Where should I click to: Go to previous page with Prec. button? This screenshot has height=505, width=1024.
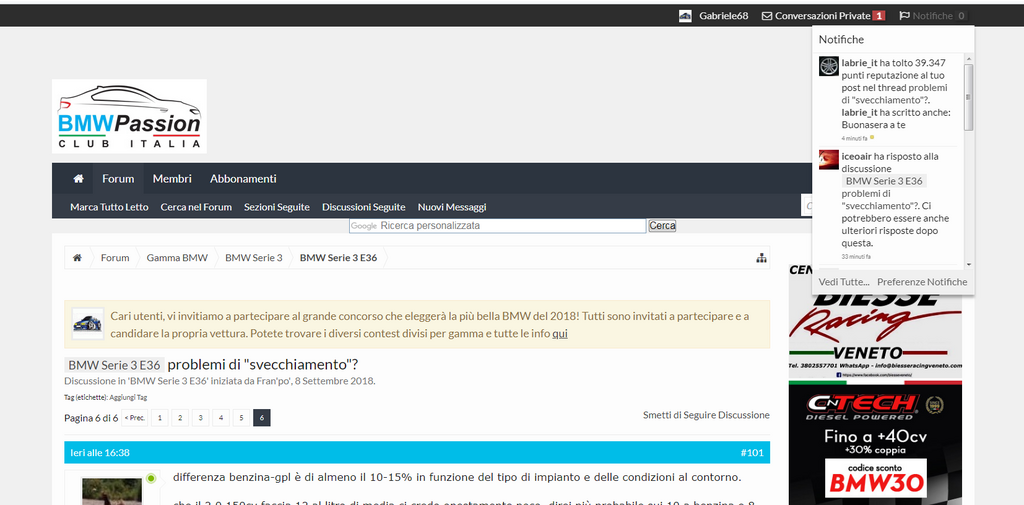point(135,418)
